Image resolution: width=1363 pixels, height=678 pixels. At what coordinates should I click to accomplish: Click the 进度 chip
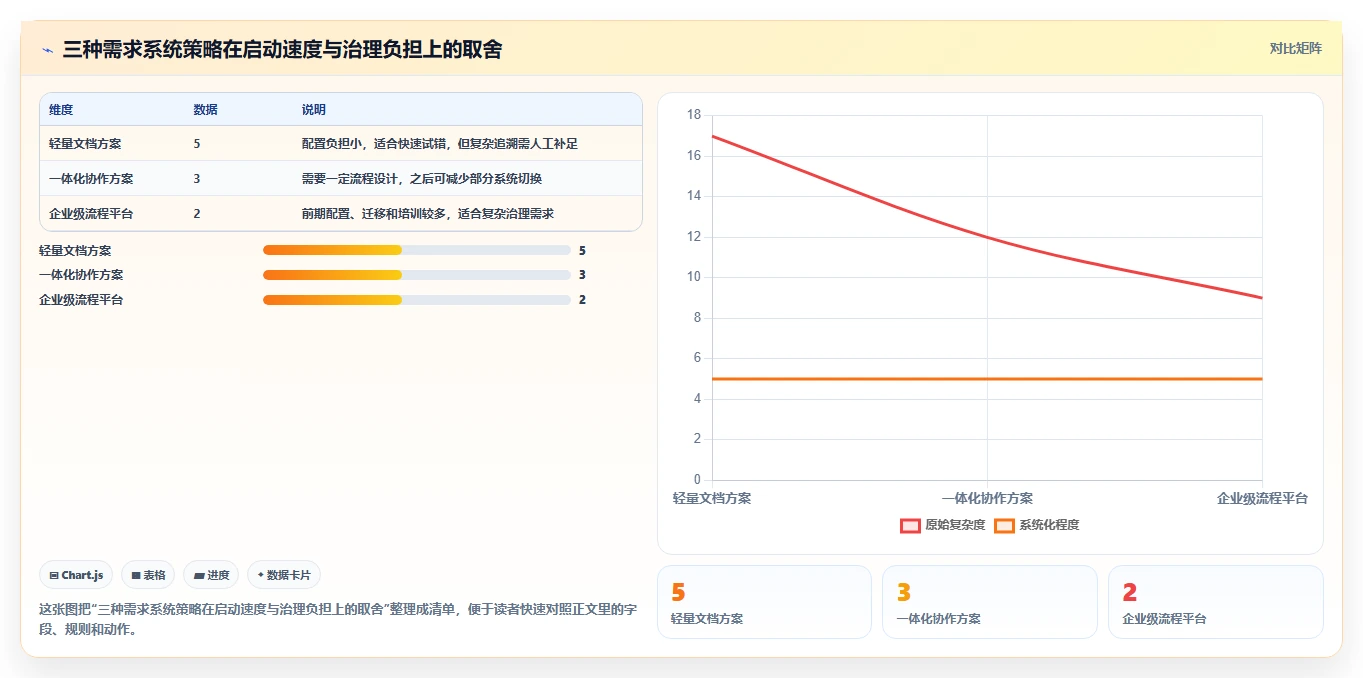click(211, 575)
